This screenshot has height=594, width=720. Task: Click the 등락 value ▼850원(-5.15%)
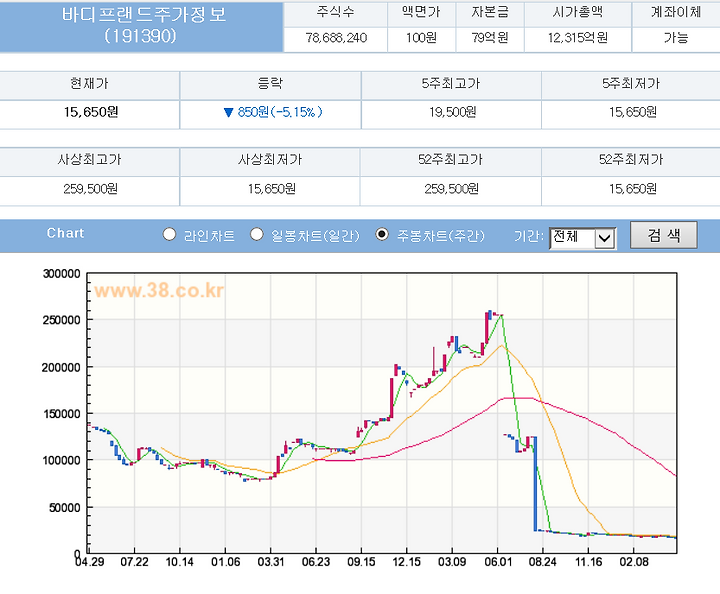coord(273,112)
